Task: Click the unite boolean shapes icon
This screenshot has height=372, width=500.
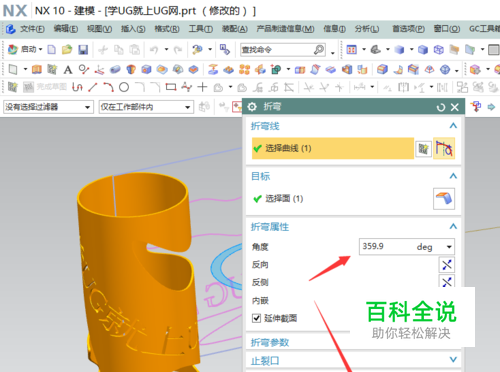Action: click(x=276, y=69)
